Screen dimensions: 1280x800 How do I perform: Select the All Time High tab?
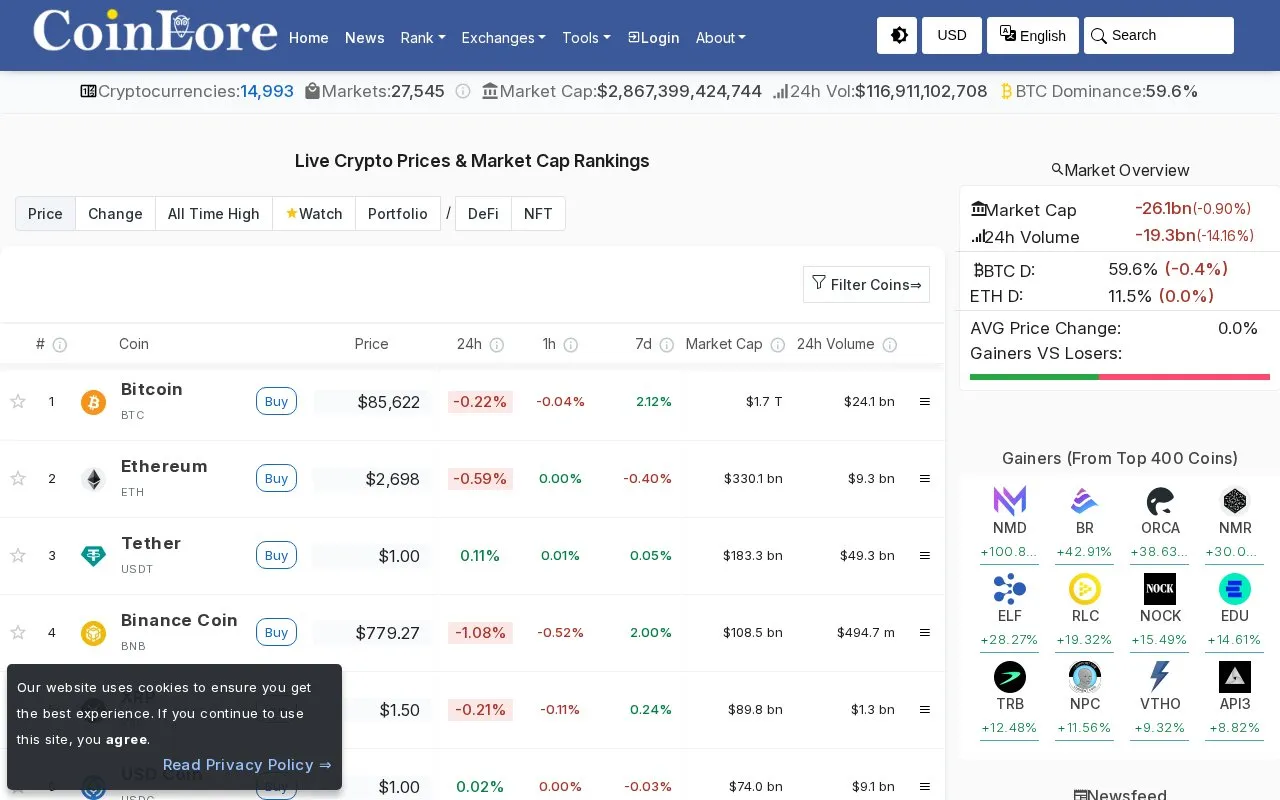(214, 214)
